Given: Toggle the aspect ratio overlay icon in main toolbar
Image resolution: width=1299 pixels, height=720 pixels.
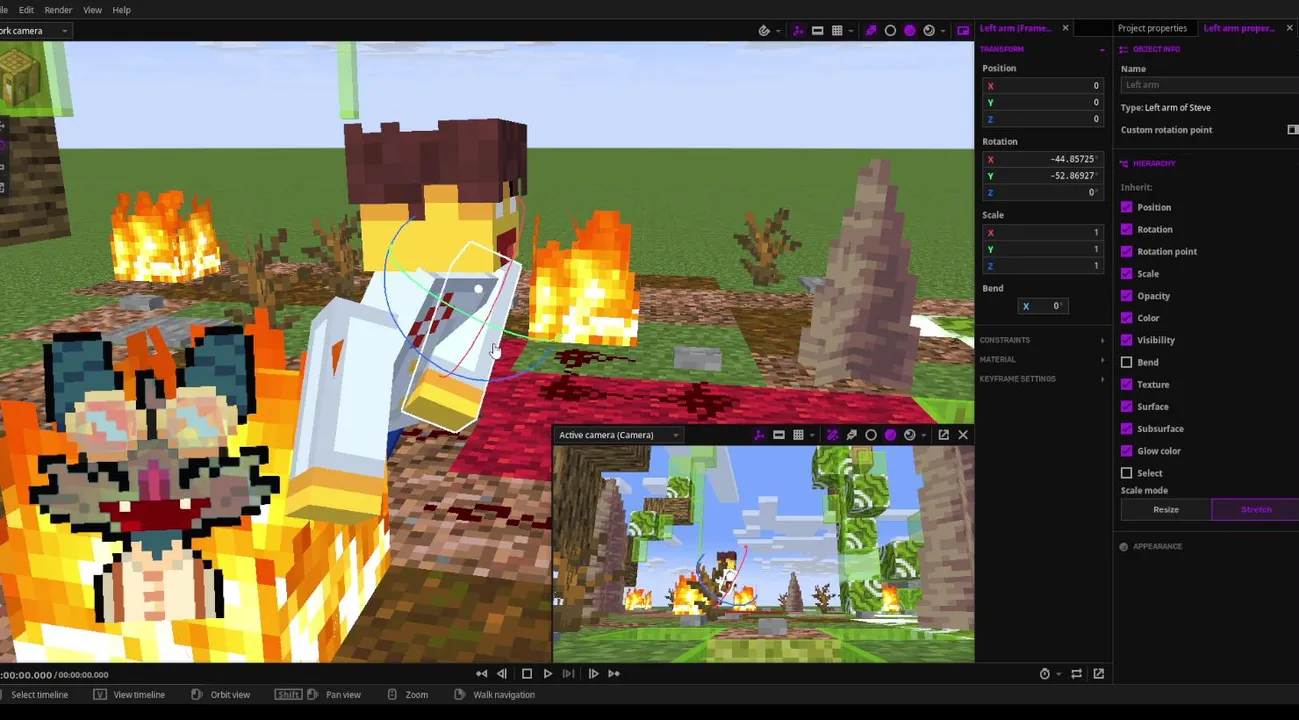Looking at the screenshot, I should (x=817, y=31).
